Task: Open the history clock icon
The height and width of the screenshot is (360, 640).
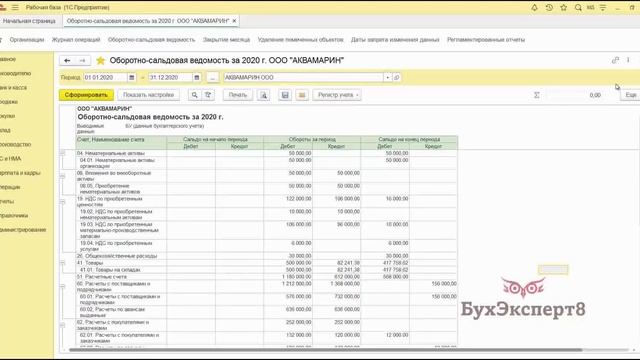Action: (x=549, y=7)
